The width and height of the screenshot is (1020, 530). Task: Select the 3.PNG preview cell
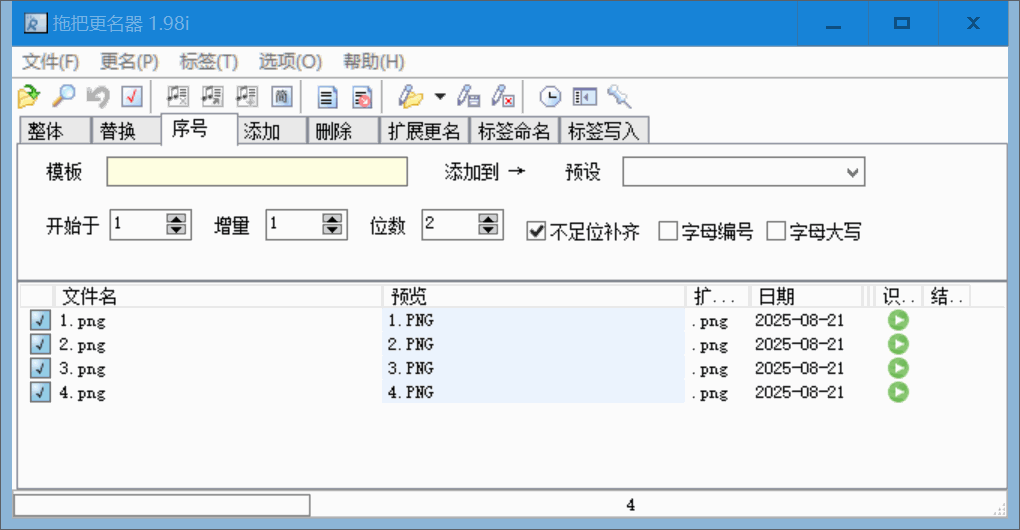pos(533,368)
